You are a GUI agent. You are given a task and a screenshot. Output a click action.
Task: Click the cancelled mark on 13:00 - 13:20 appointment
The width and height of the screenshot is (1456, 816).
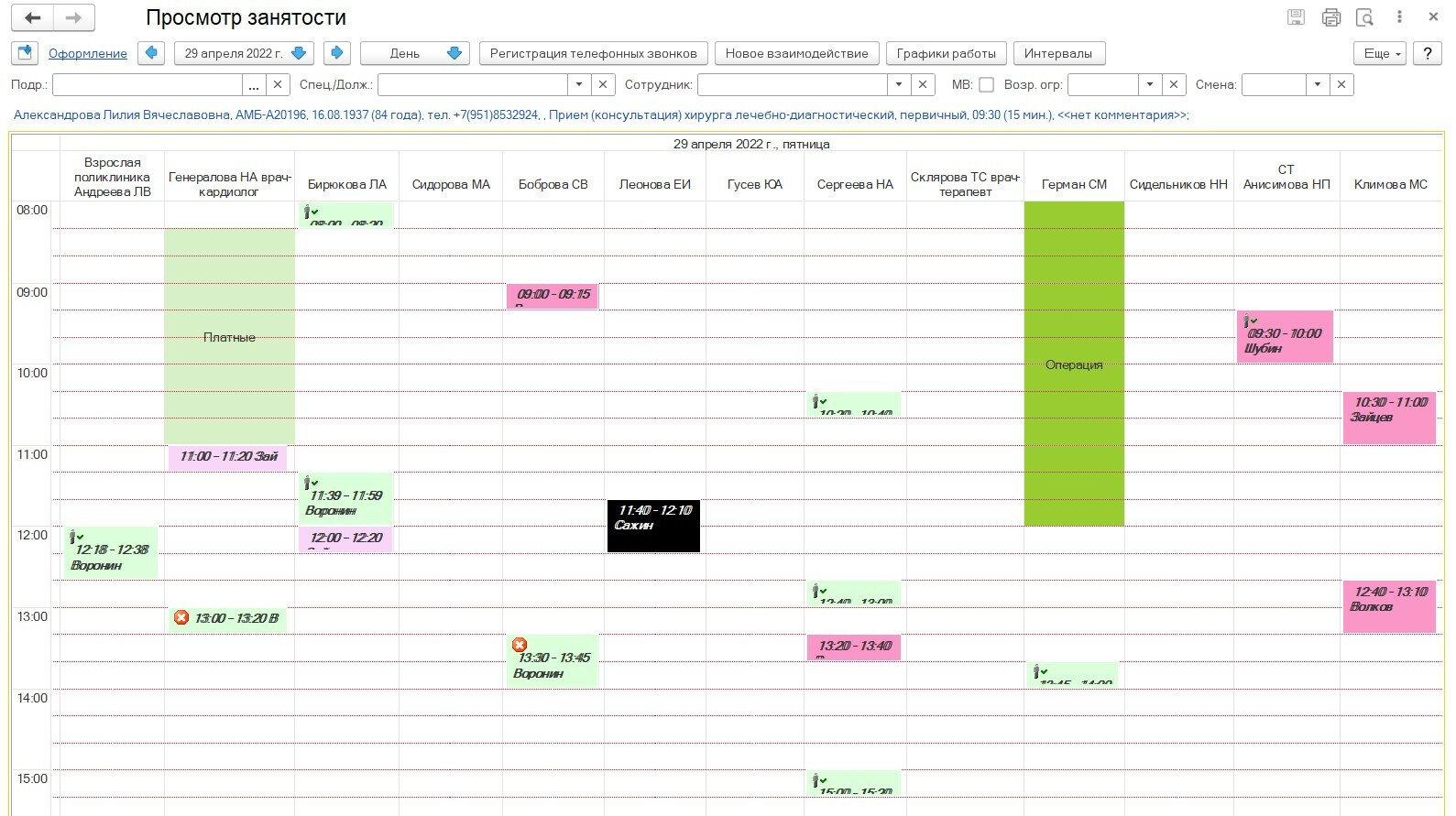[181, 618]
